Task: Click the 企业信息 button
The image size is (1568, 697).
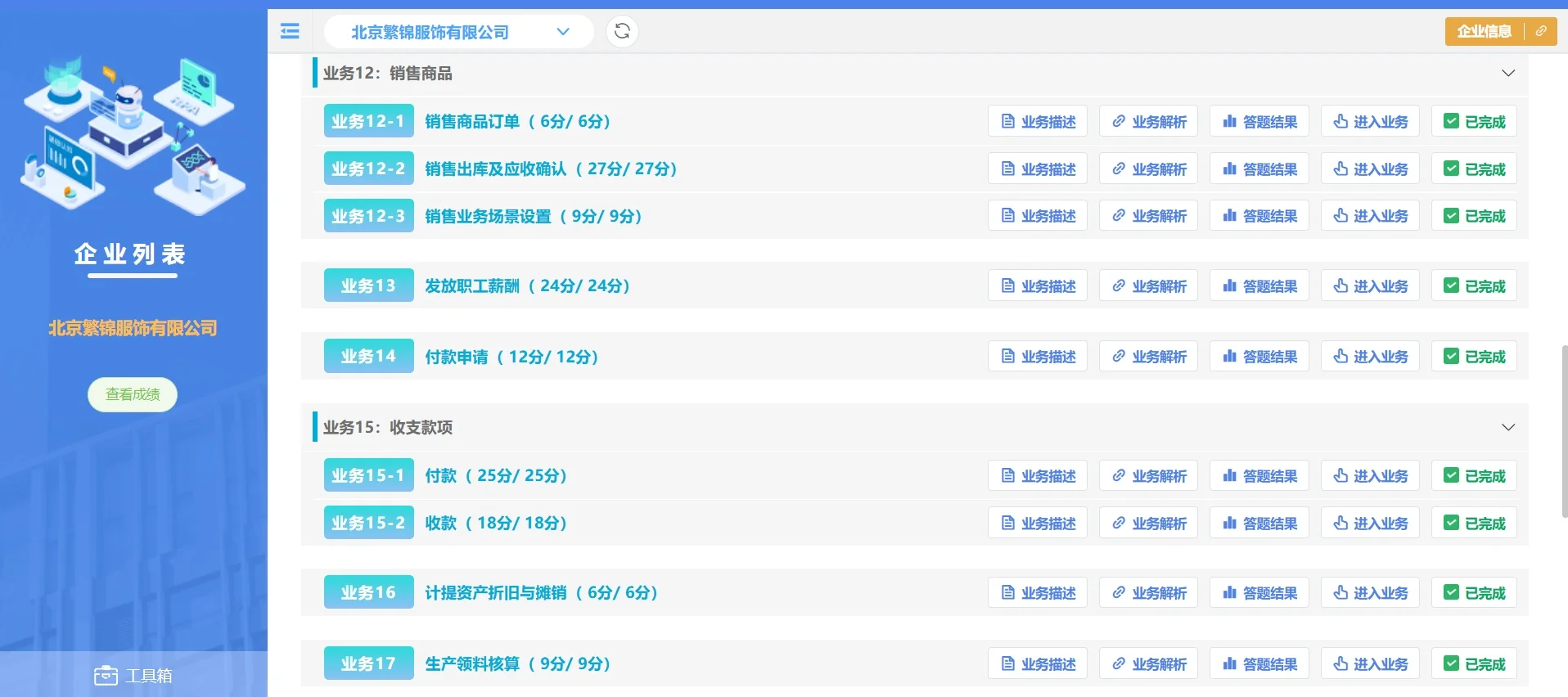Action: point(1484,31)
